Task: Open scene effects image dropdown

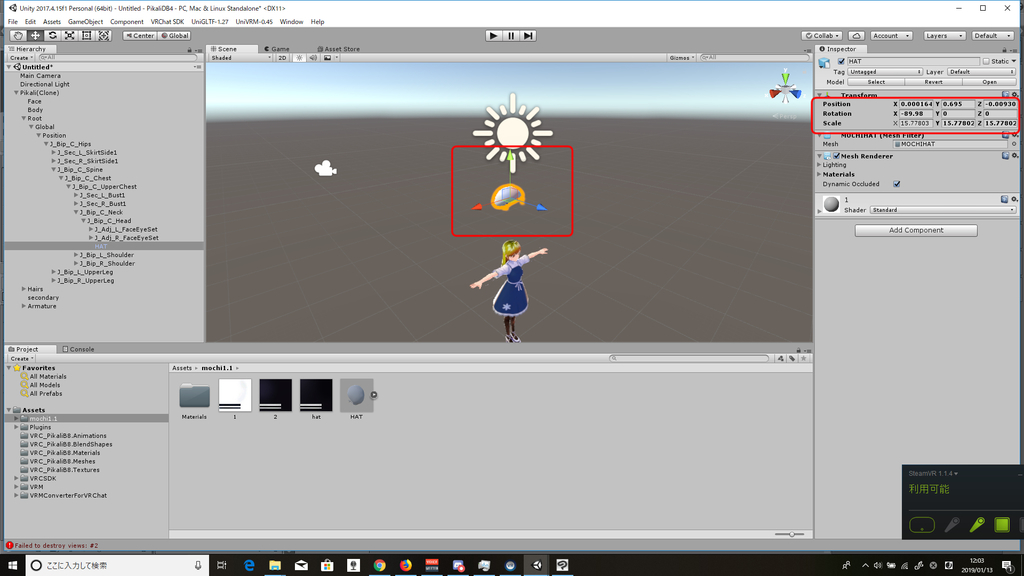Action: click(x=330, y=57)
